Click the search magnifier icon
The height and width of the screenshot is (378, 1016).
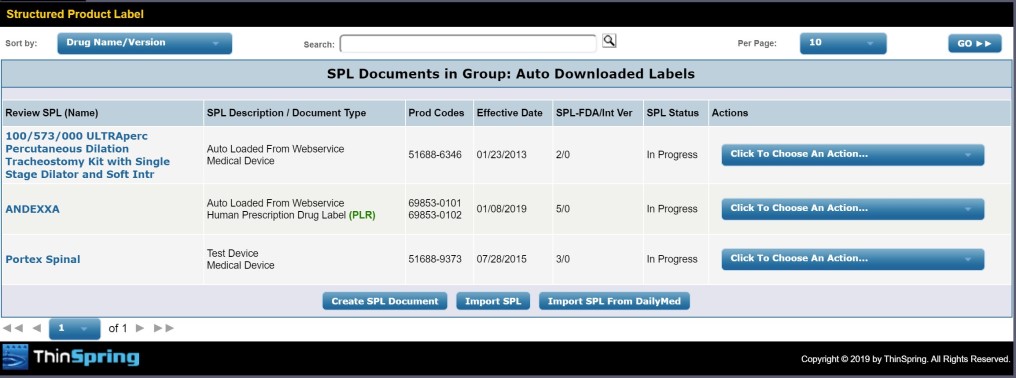point(609,41)
